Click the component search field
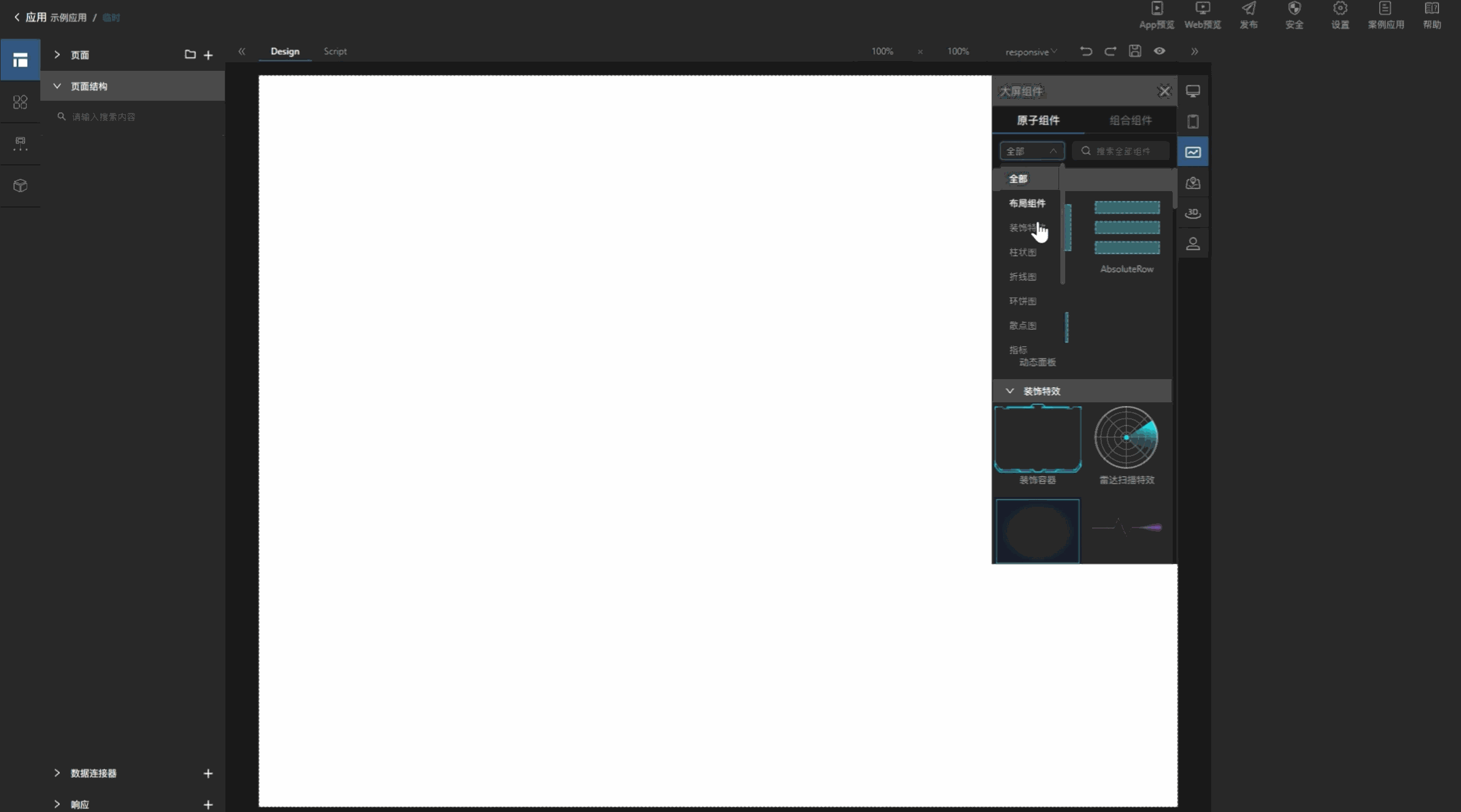The image size is (1461, 812). [x=1121, y=151]
